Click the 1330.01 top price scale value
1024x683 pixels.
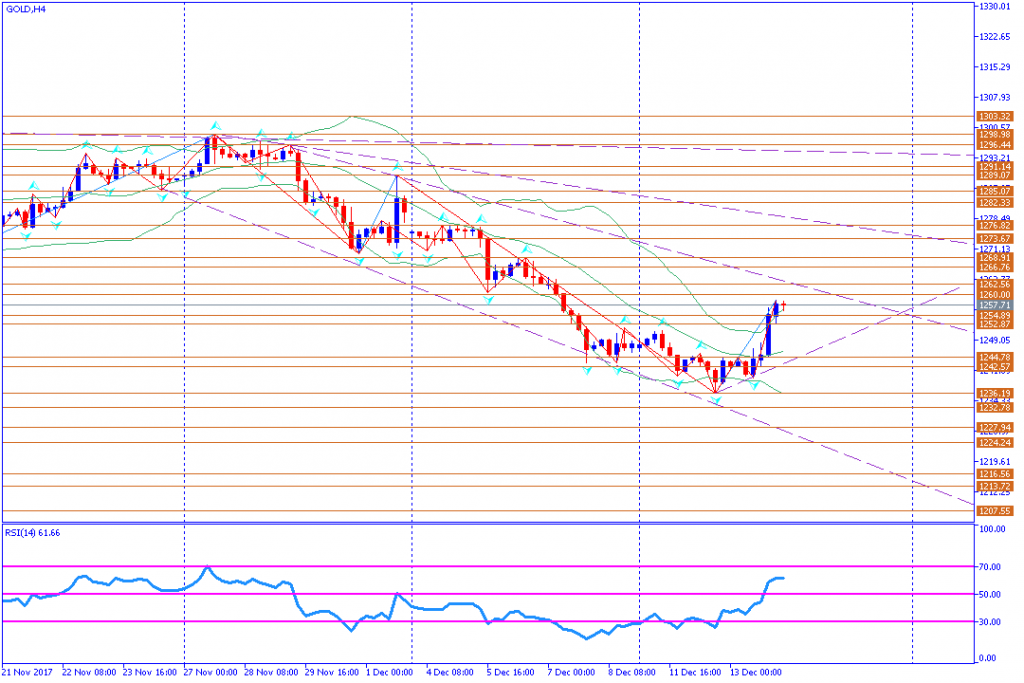(x=995, y=7)
